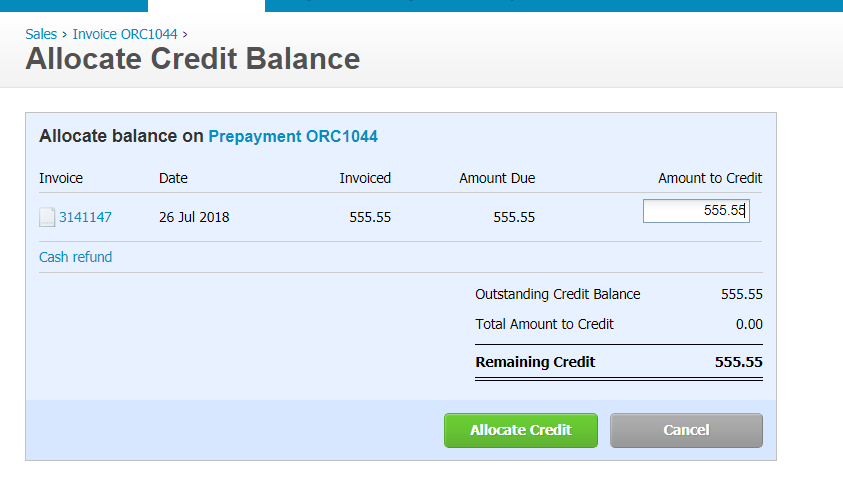Select the white active tab in top bar
Image resolution: width=843 pixels, height=499 pixels.
point(206,6)
